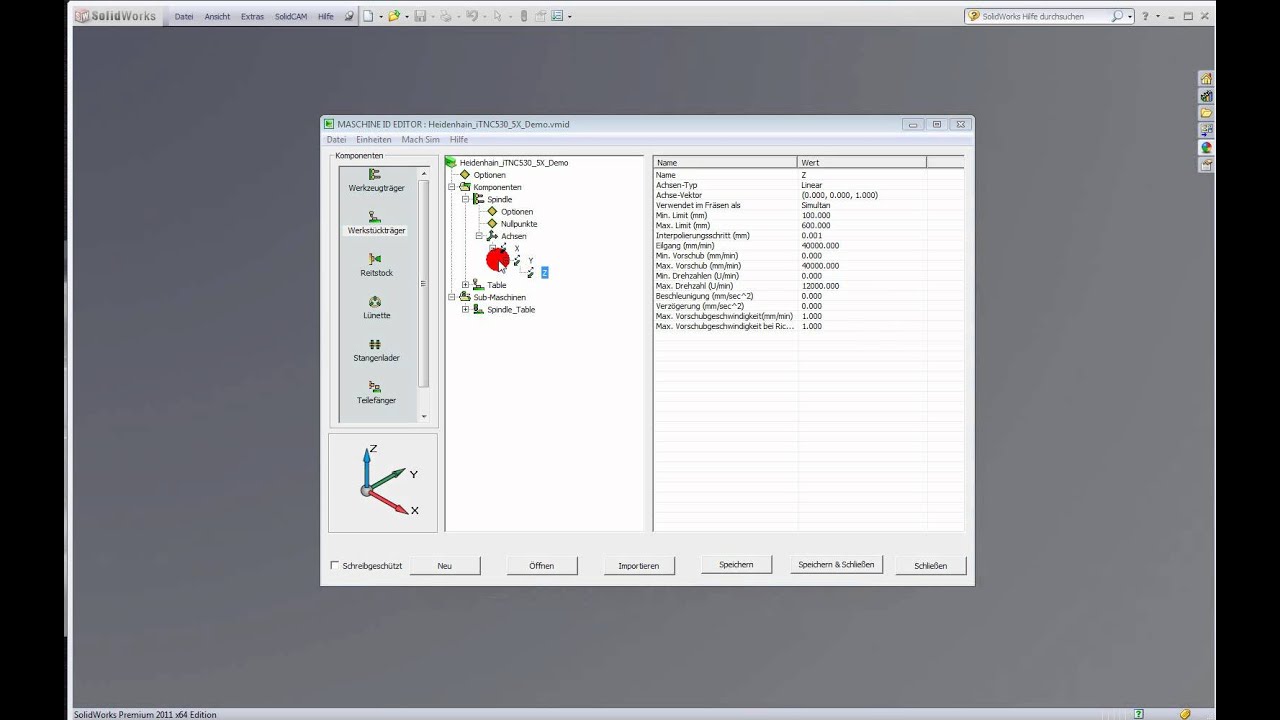1280x720 pixels.
Task: Select the Teilefänger component icon
Action: click(x=375, y=386)
